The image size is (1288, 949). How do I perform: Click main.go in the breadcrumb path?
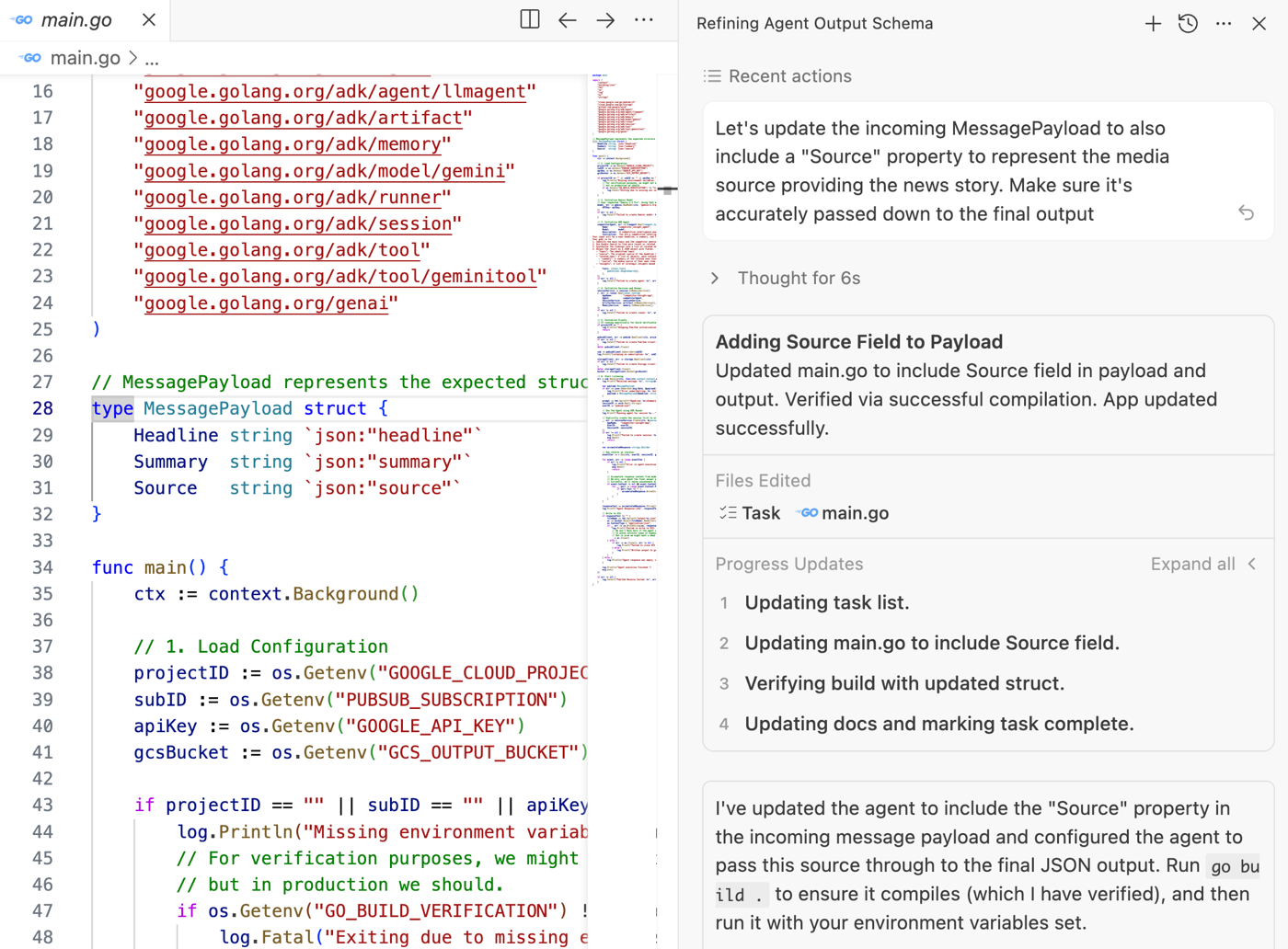tap(85, 58)
